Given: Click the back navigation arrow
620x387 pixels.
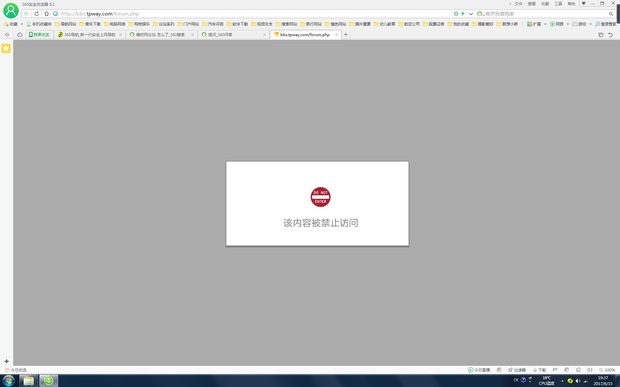Looking at the screenshot, I should click(26, 13).
